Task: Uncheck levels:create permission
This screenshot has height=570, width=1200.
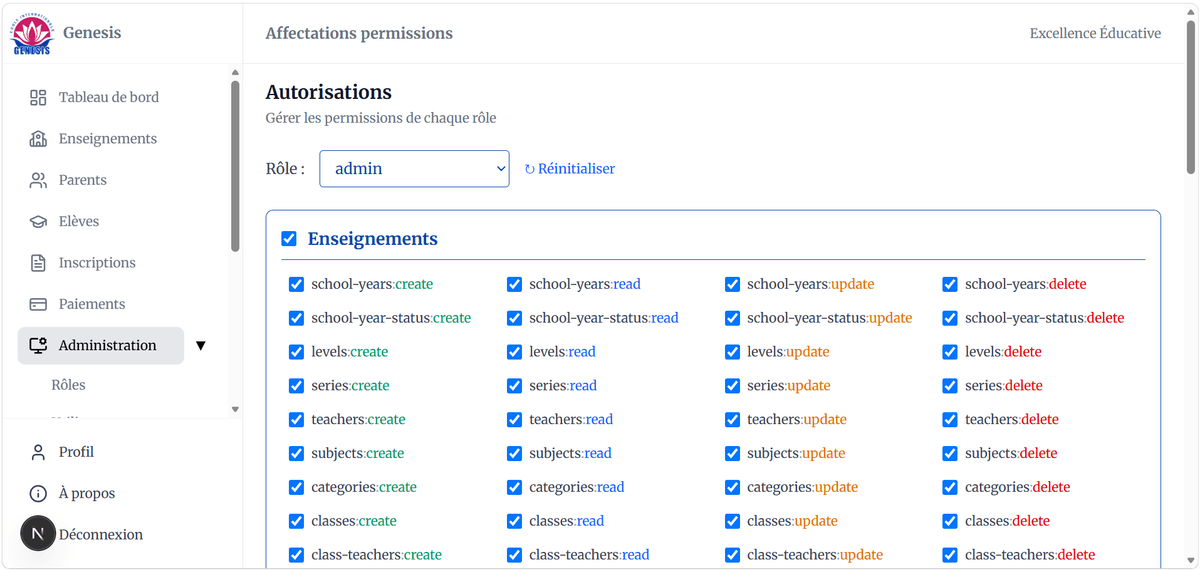Action: (296, 352)
